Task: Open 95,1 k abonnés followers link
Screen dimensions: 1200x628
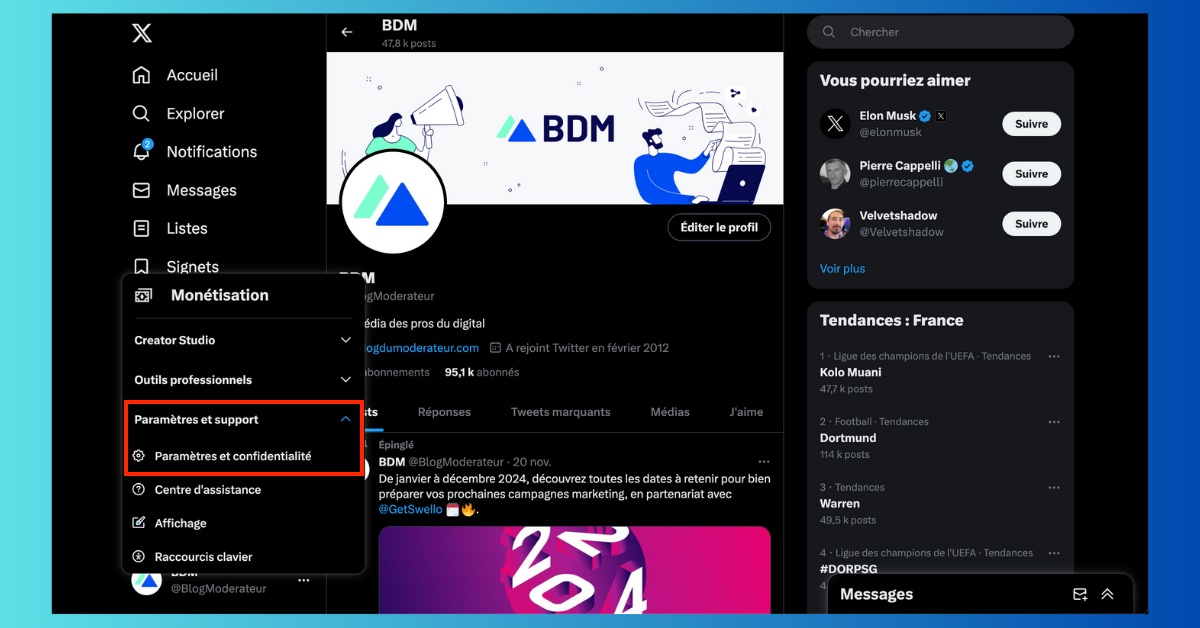Action: [x=482, y=372]
